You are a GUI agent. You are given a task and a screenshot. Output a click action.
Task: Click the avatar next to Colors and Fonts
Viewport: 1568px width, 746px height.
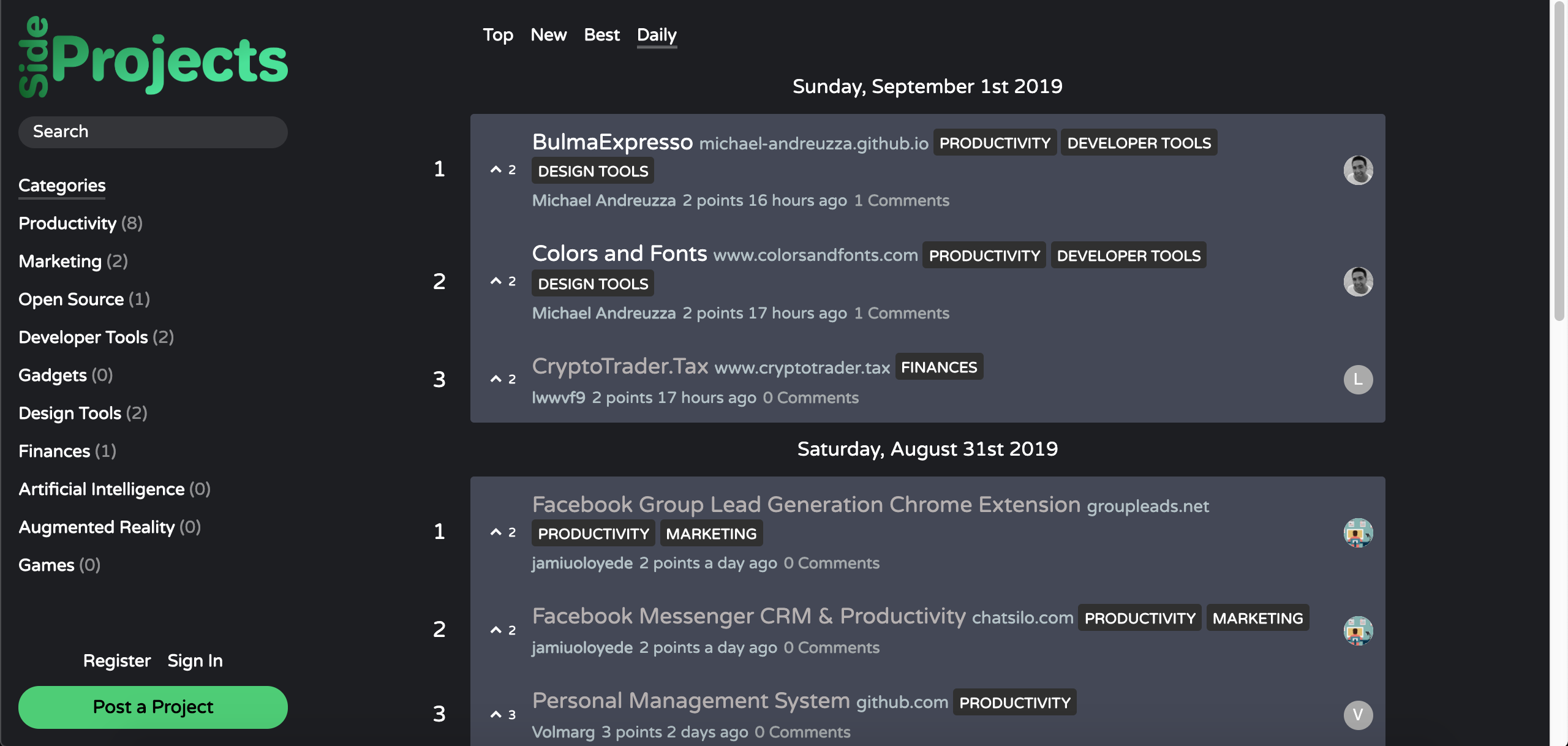coord(1359,281)
